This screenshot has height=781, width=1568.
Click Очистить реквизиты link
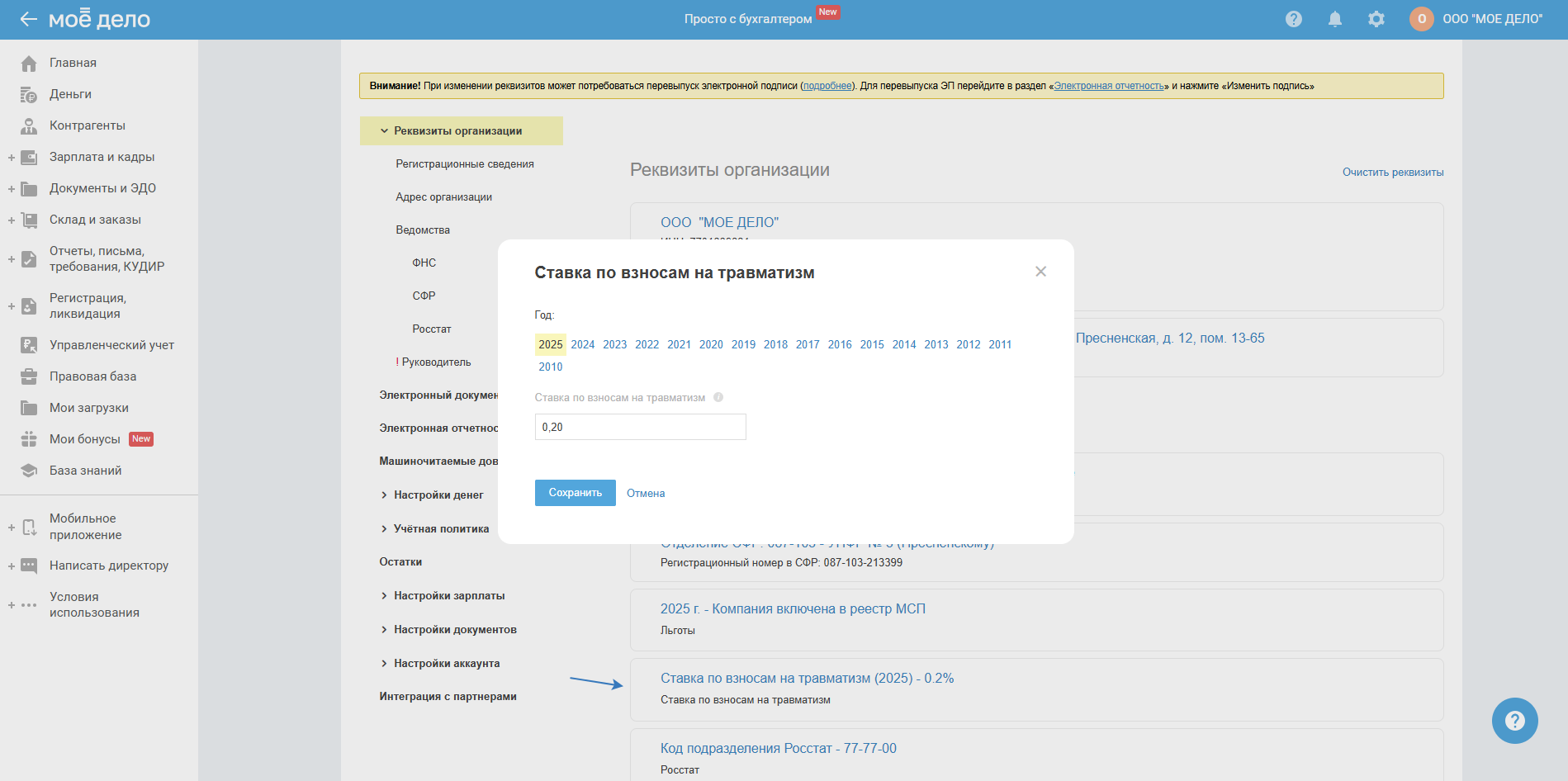(x=1393, y=173)
